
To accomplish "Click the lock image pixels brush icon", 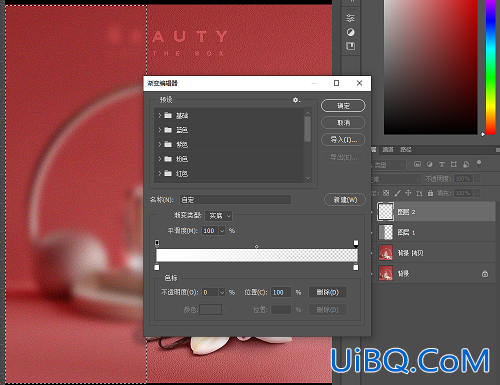I will (x=397, y=193).
